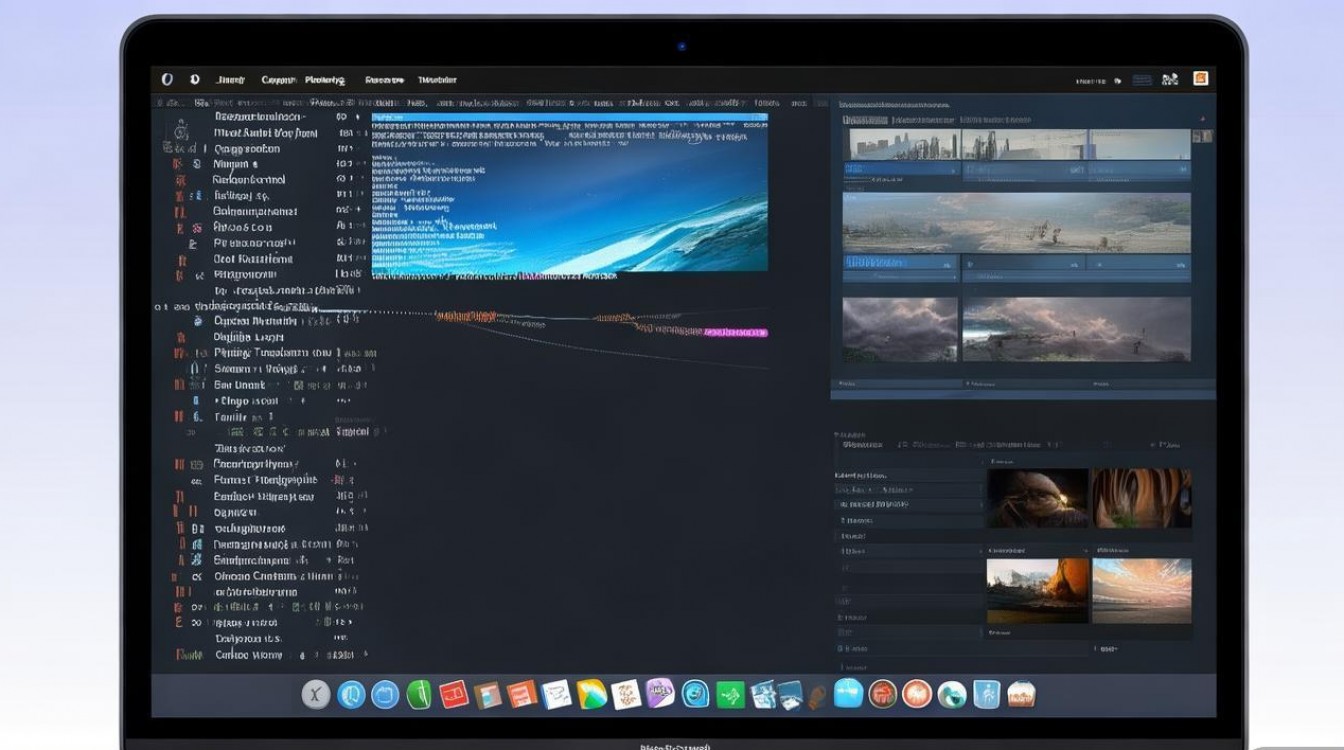Select the magenta marker on the timeline
This screenshot has width=1344, height=750.
pos(736,331)
